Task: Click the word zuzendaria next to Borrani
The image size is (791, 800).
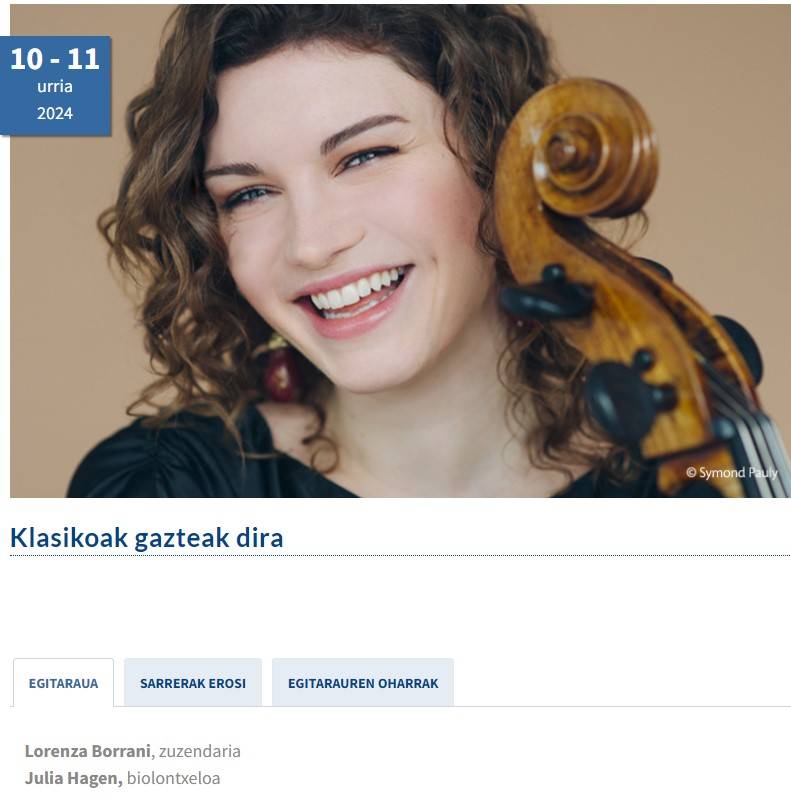Action: tap(200, 751)
